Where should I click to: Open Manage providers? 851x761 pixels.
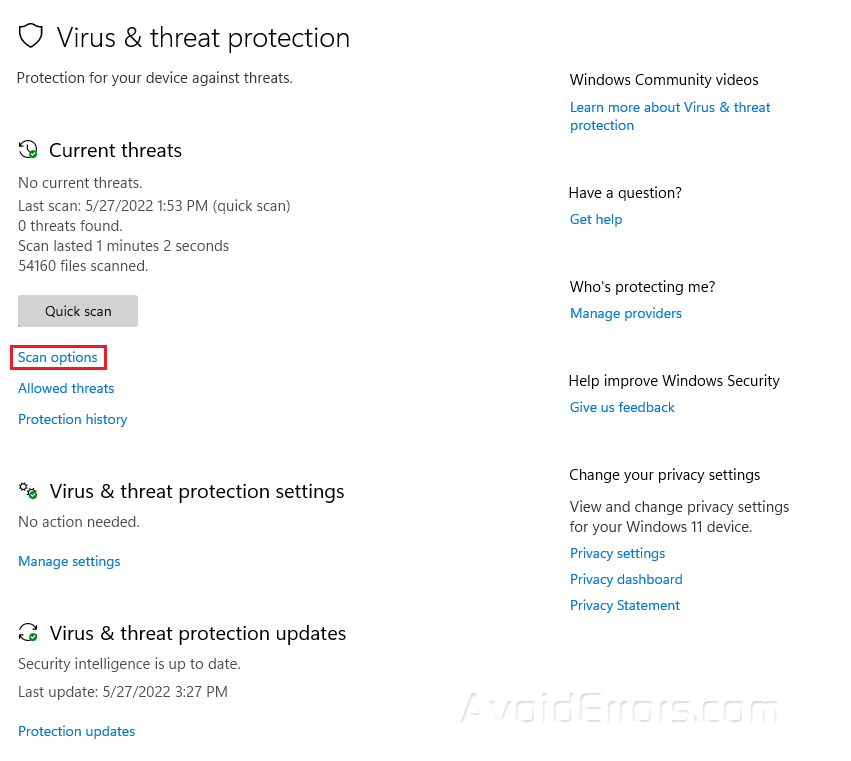pyautogui.click(x=626, y=313)
